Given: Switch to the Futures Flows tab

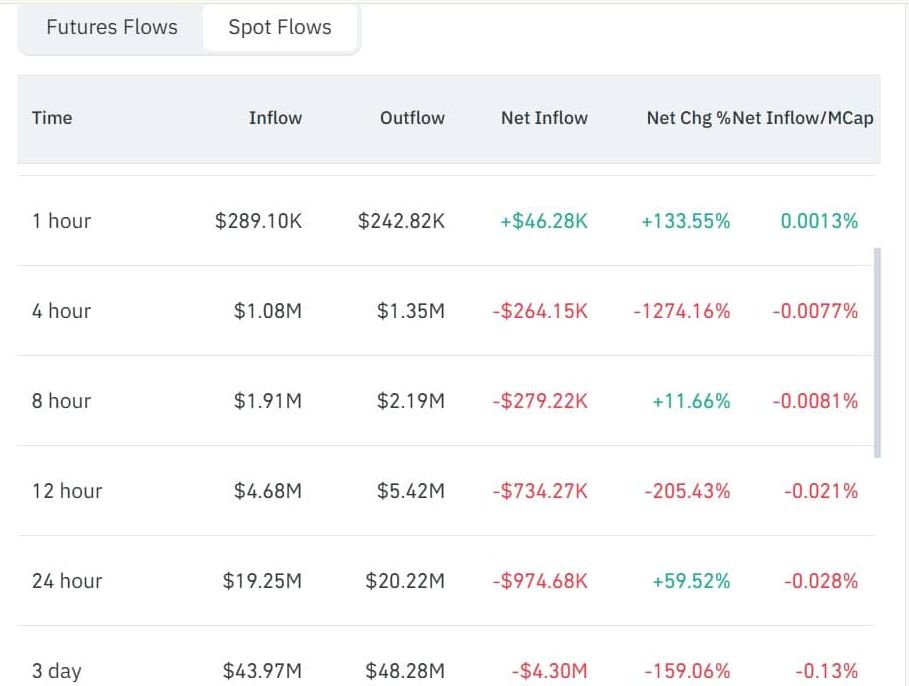Looking at the screenshot, I should point(112,28).
